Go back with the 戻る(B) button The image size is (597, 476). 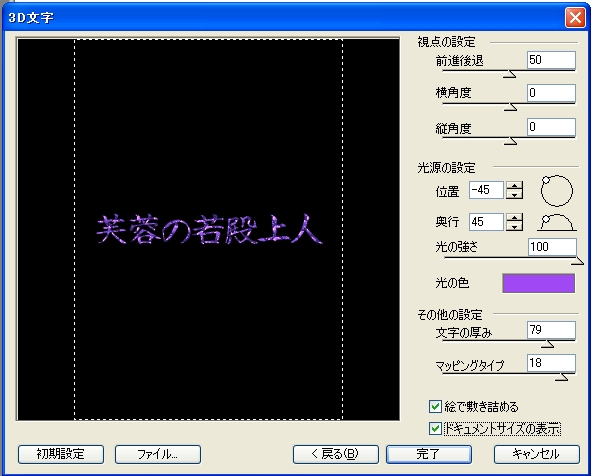(x=335, y=454)
